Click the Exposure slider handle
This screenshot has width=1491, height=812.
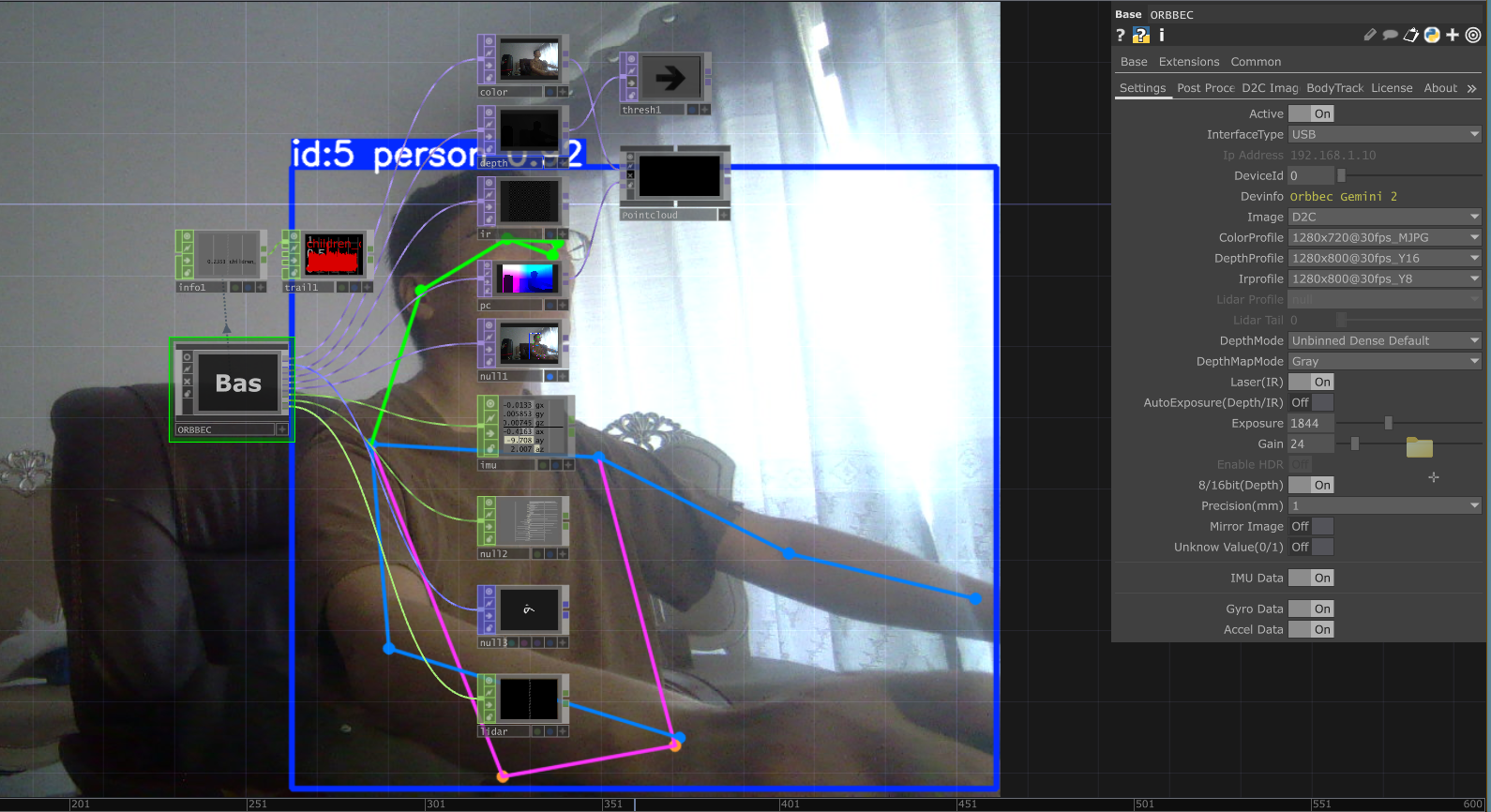1389,423
